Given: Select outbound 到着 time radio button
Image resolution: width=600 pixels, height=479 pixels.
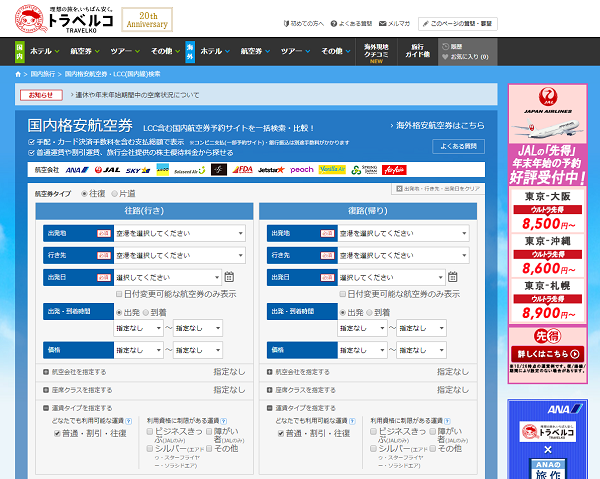Looking at the screenshot, I should click(x=145, y=313).
